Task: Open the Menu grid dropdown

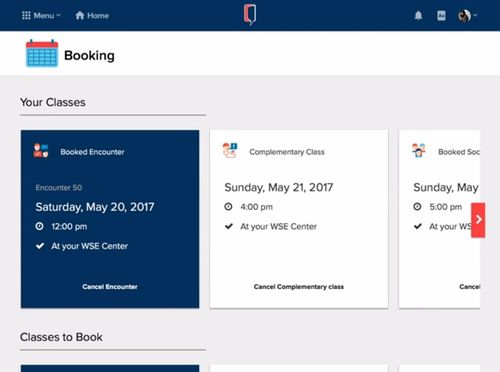Action: pos(41,15)
